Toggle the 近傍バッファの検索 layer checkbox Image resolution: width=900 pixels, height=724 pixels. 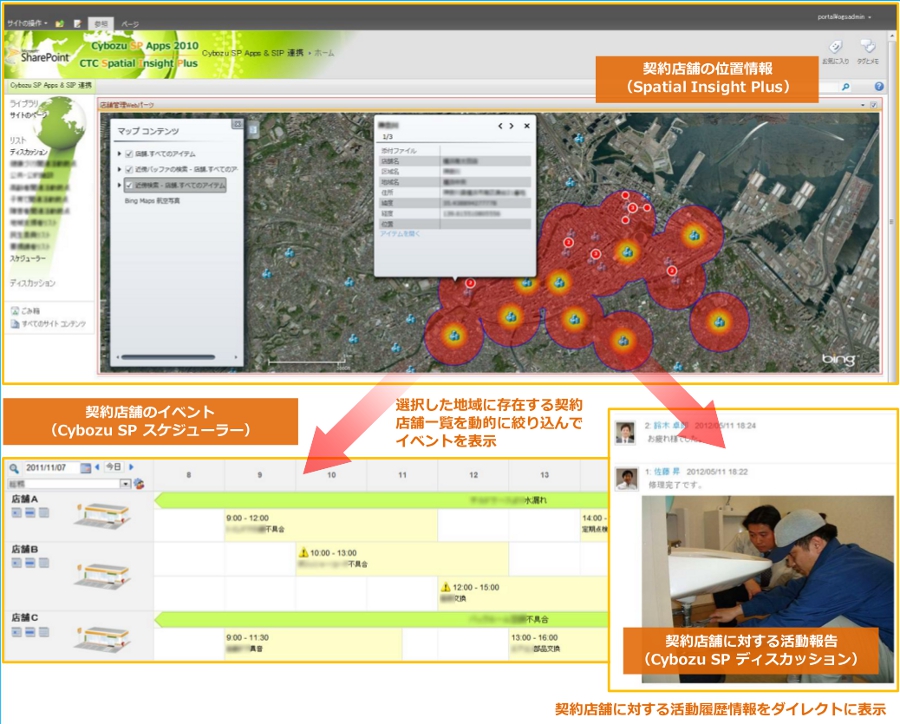129,169
